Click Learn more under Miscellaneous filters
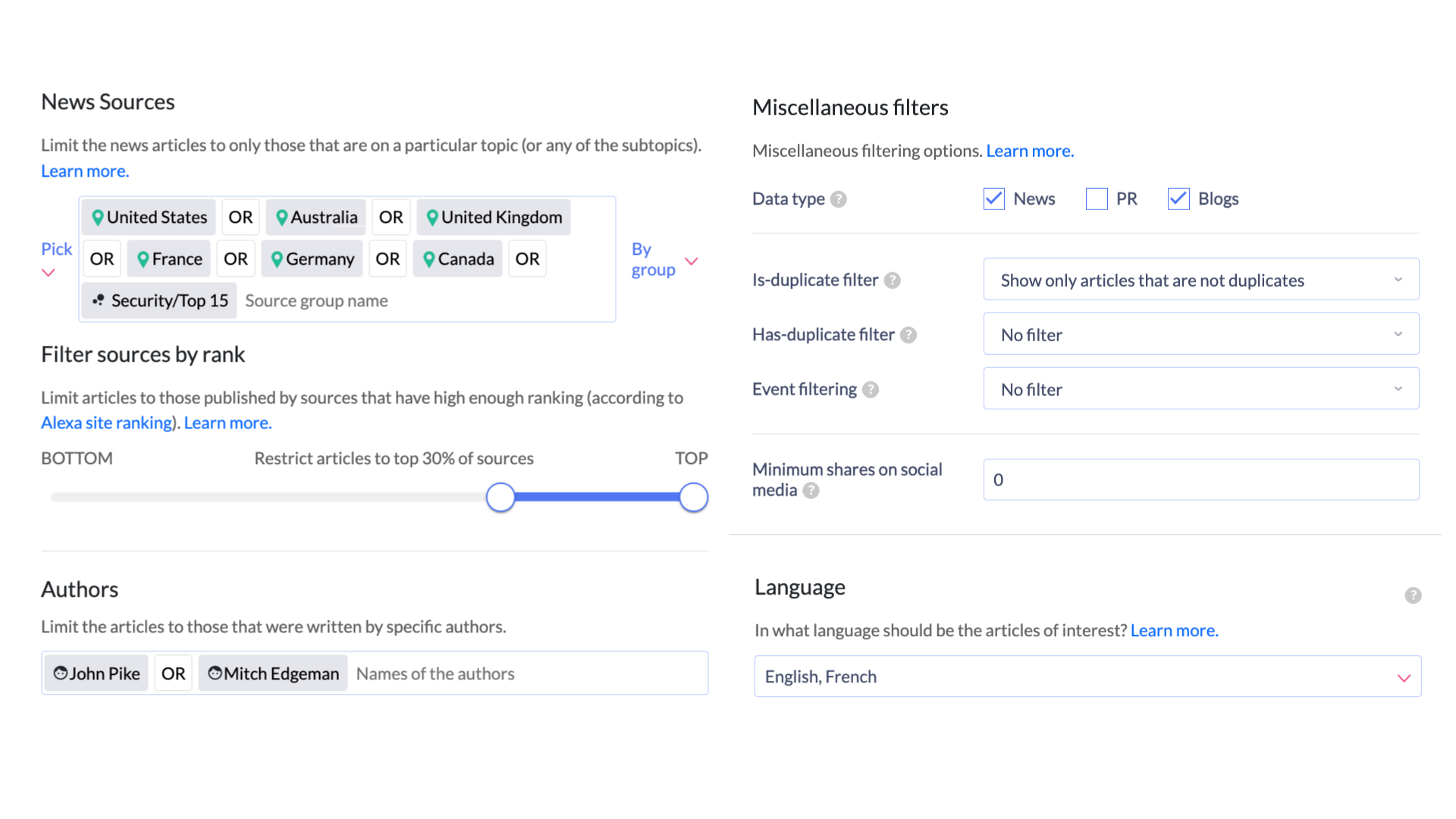1456x819 pixels. (x=1030, y=151)
